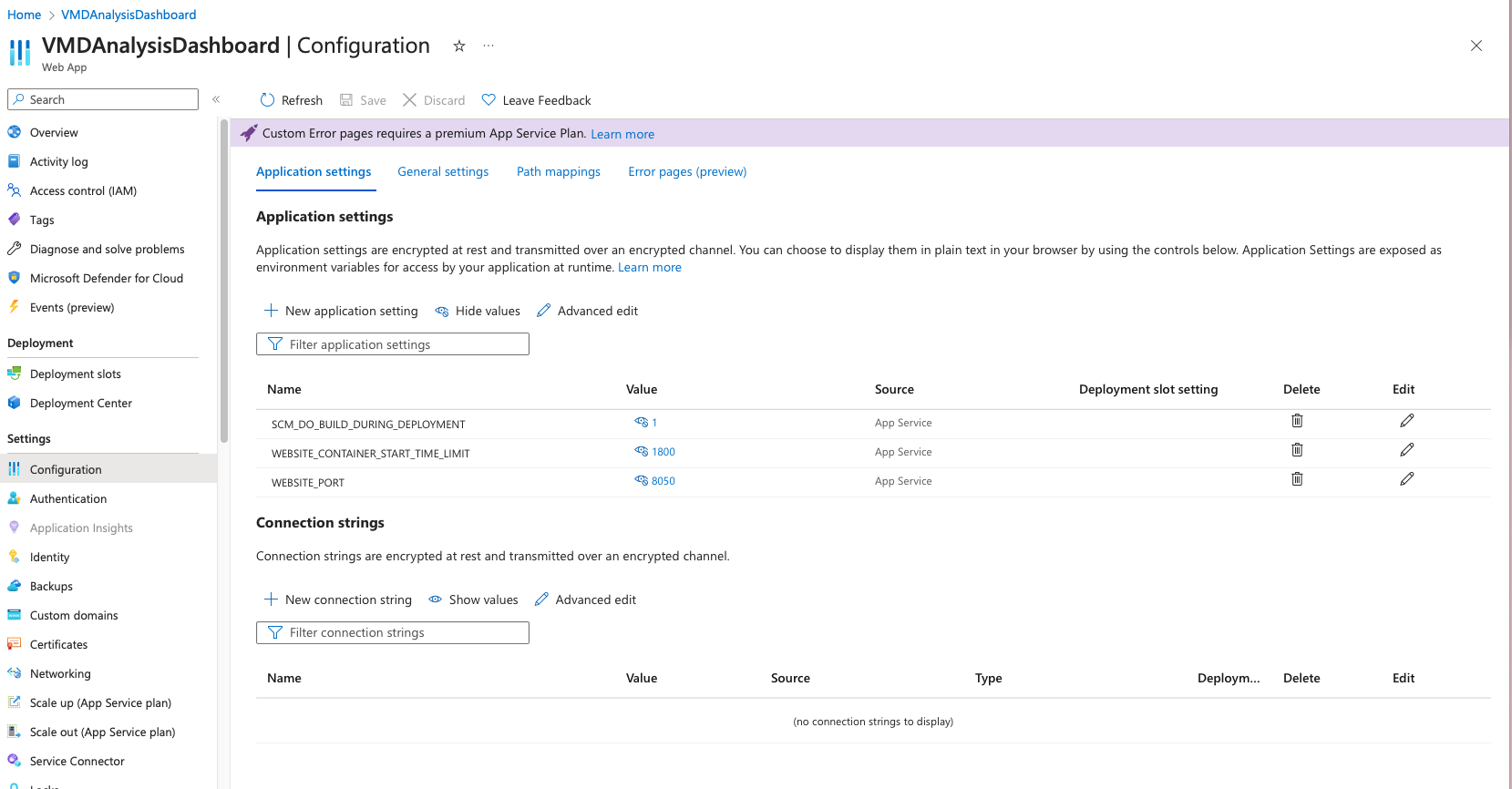Toggle visibility of WEBSITE_CONTAINER_START_TIME_LIMIT value
The height and width of the screenshot is (789, 1512).
[642, 451]
